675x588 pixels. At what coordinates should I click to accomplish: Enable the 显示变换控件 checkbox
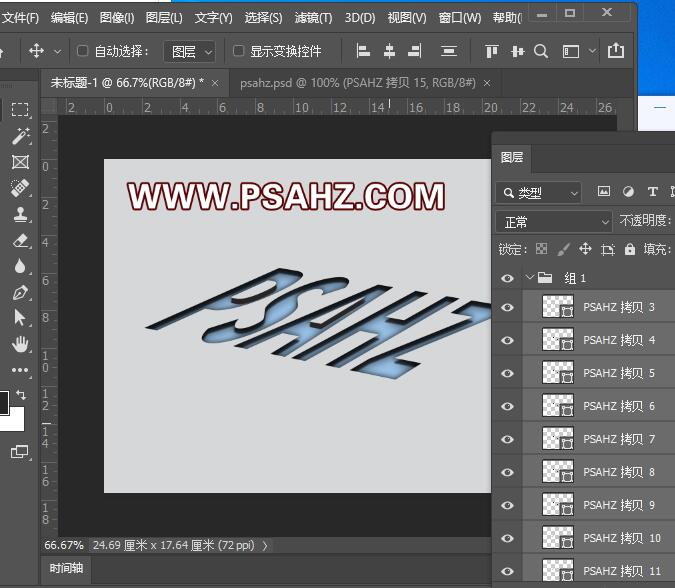coord(238,51)
